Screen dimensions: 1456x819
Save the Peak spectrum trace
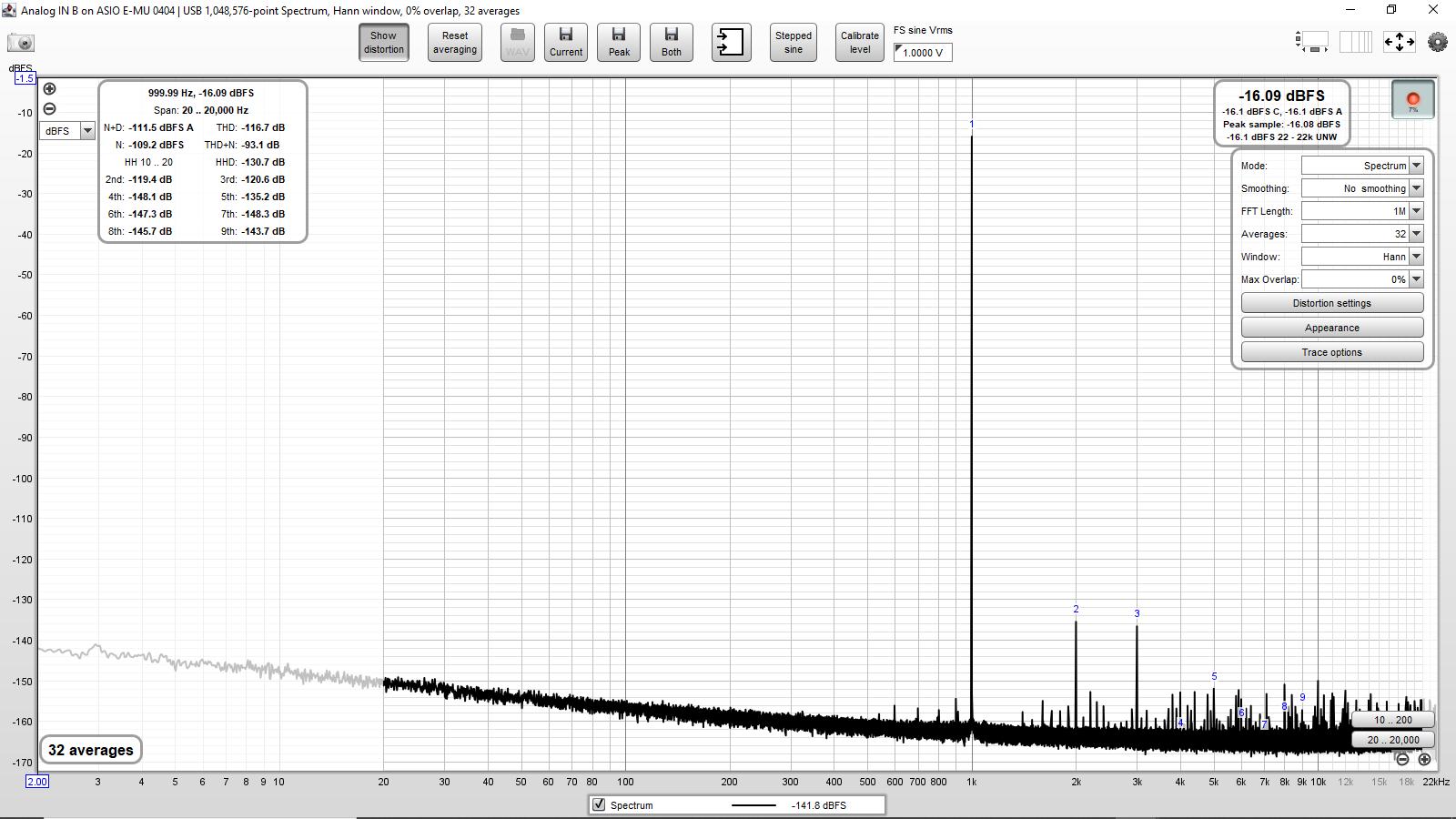pyautogui.click(x=619, y=43)
